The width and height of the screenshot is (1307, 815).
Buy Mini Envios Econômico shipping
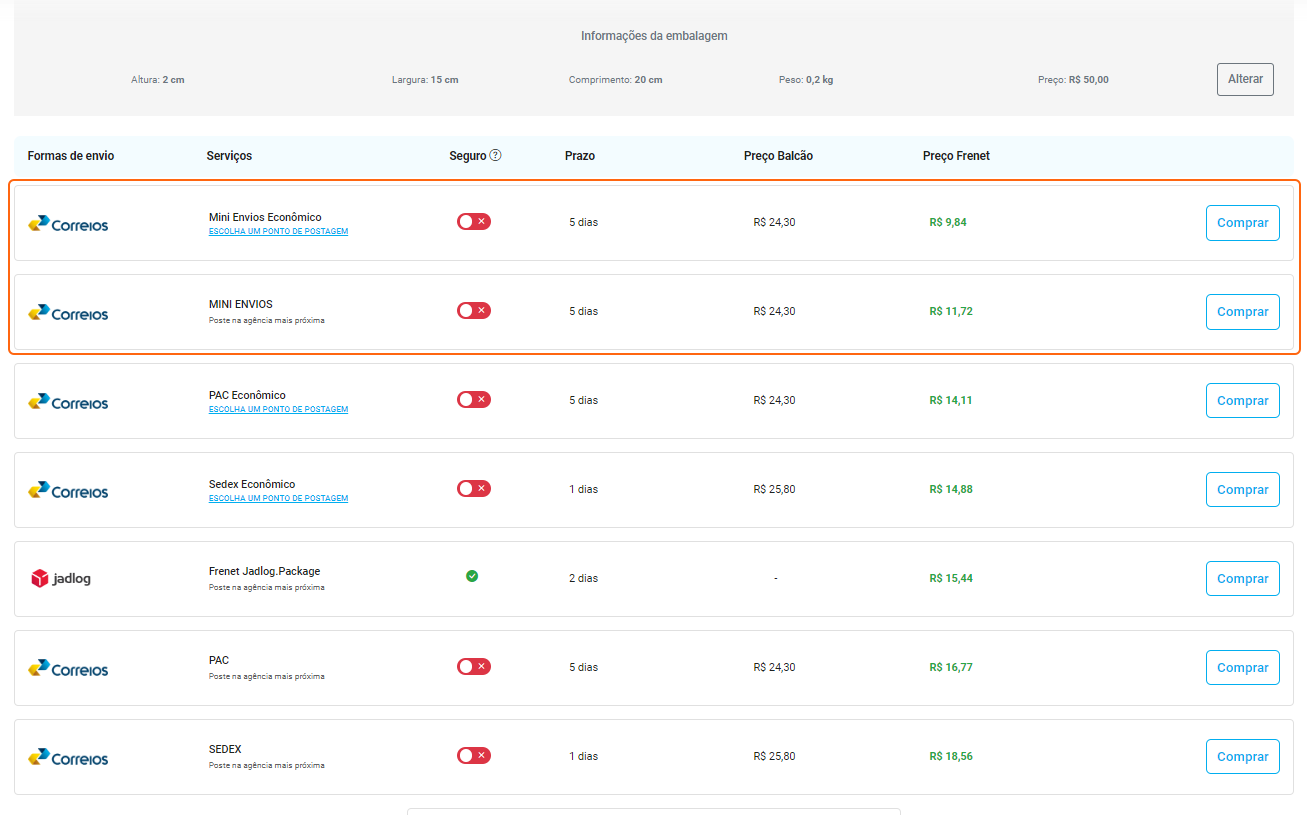click(1243, 223)
